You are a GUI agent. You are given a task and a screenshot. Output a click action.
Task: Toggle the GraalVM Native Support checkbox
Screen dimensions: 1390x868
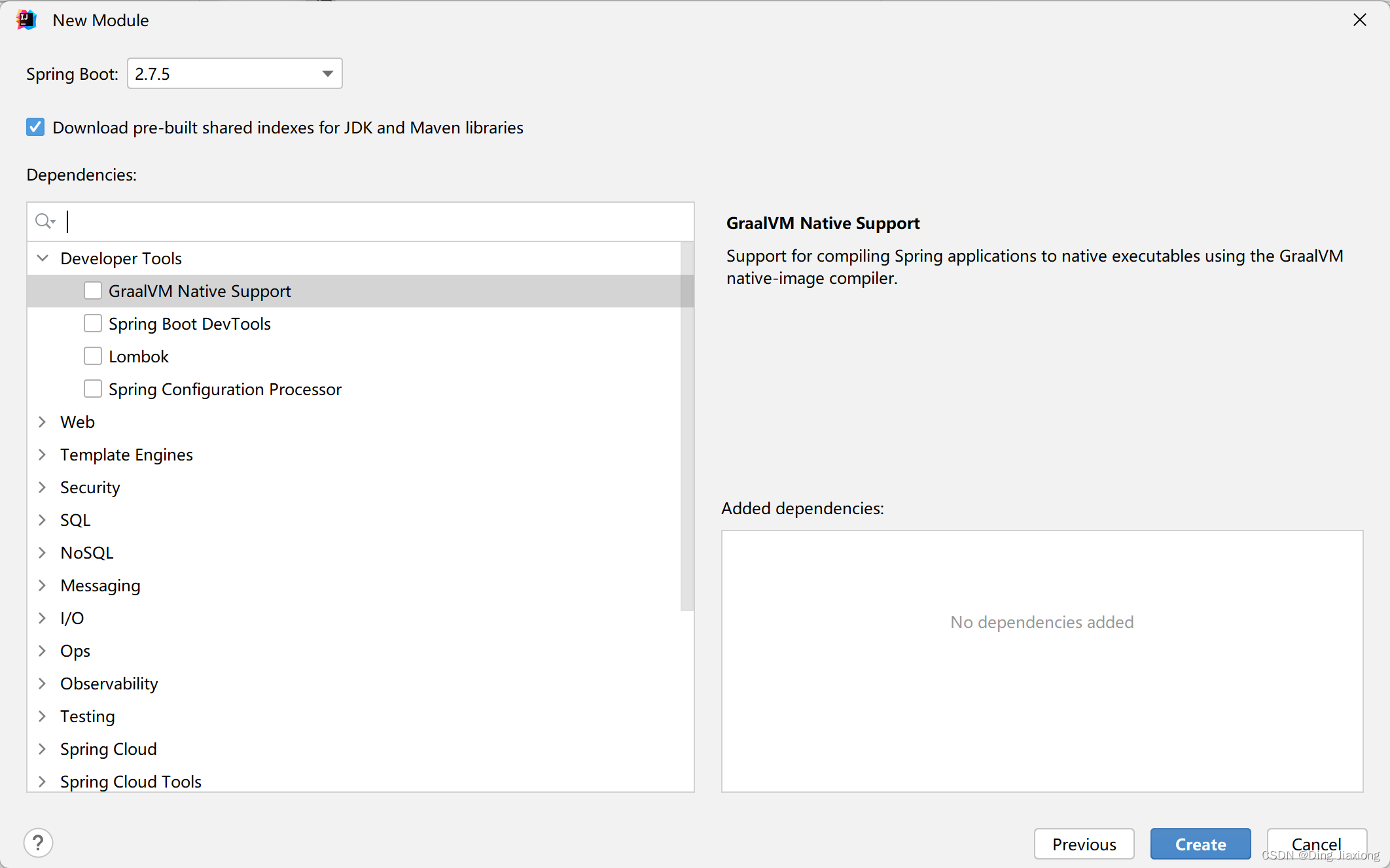point(93,291)
